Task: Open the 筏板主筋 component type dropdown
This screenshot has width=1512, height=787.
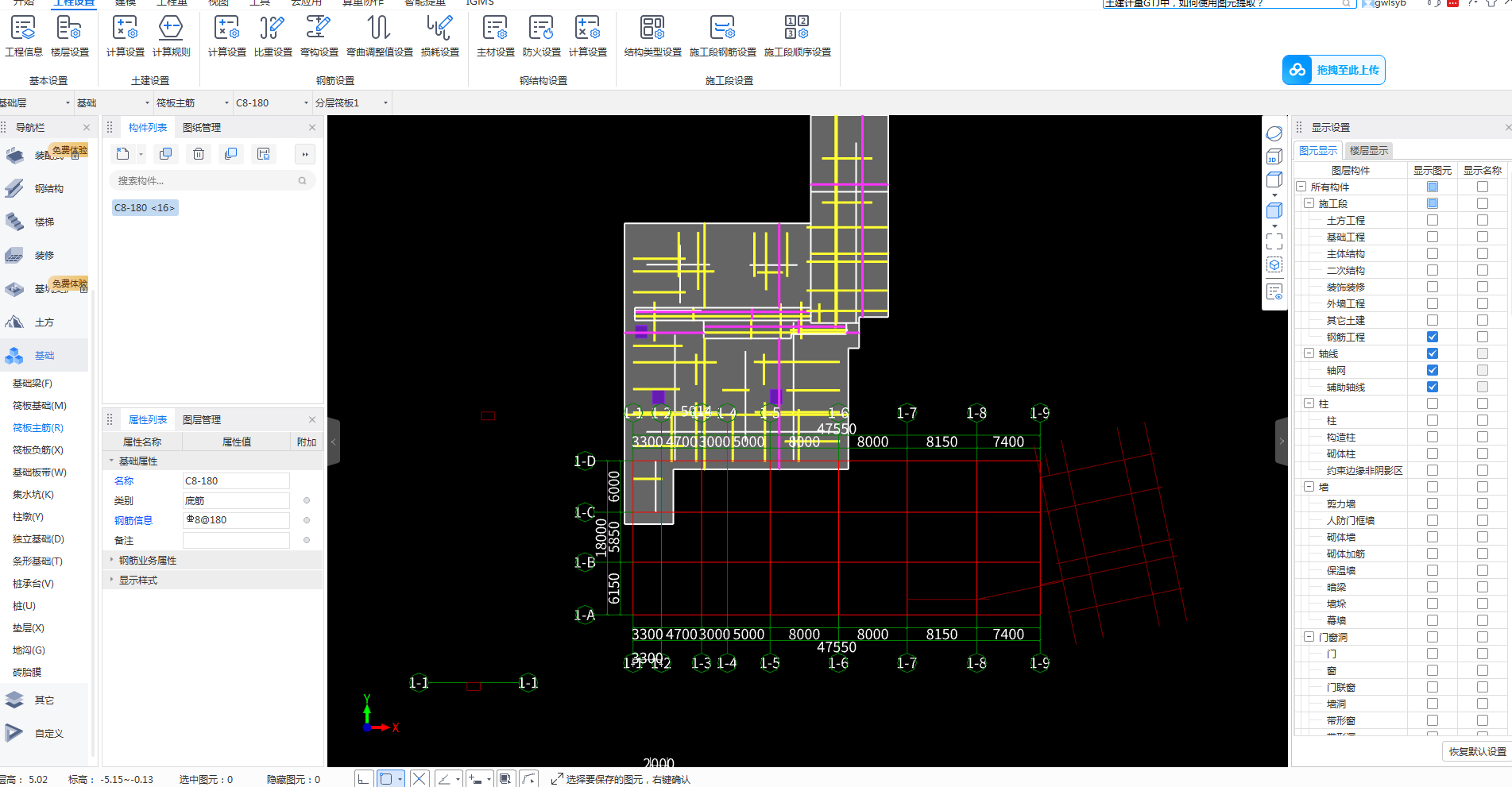Action: (x=192, y=102)
